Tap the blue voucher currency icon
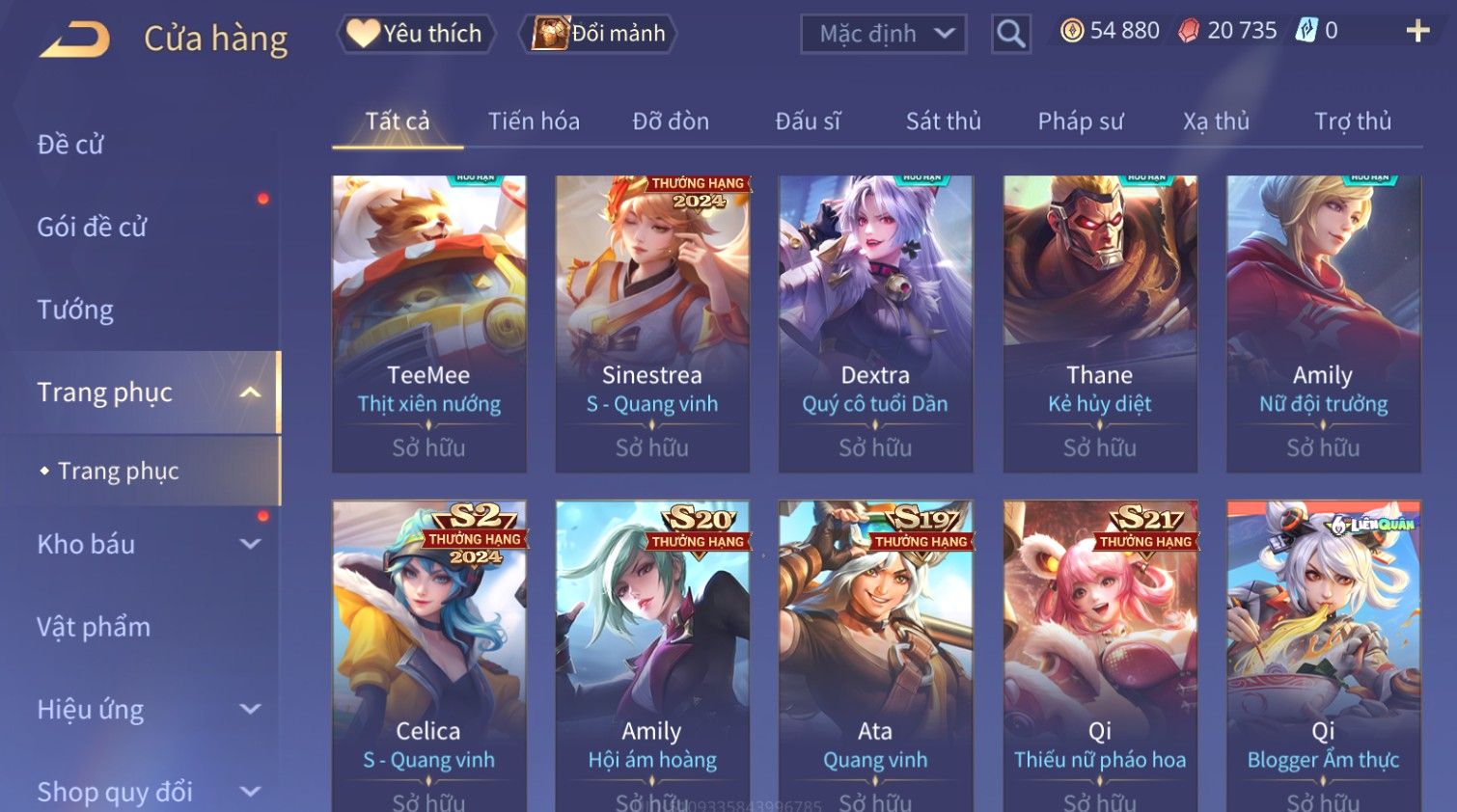Viewport: 1457px width, 812px height. [1306, 31]
